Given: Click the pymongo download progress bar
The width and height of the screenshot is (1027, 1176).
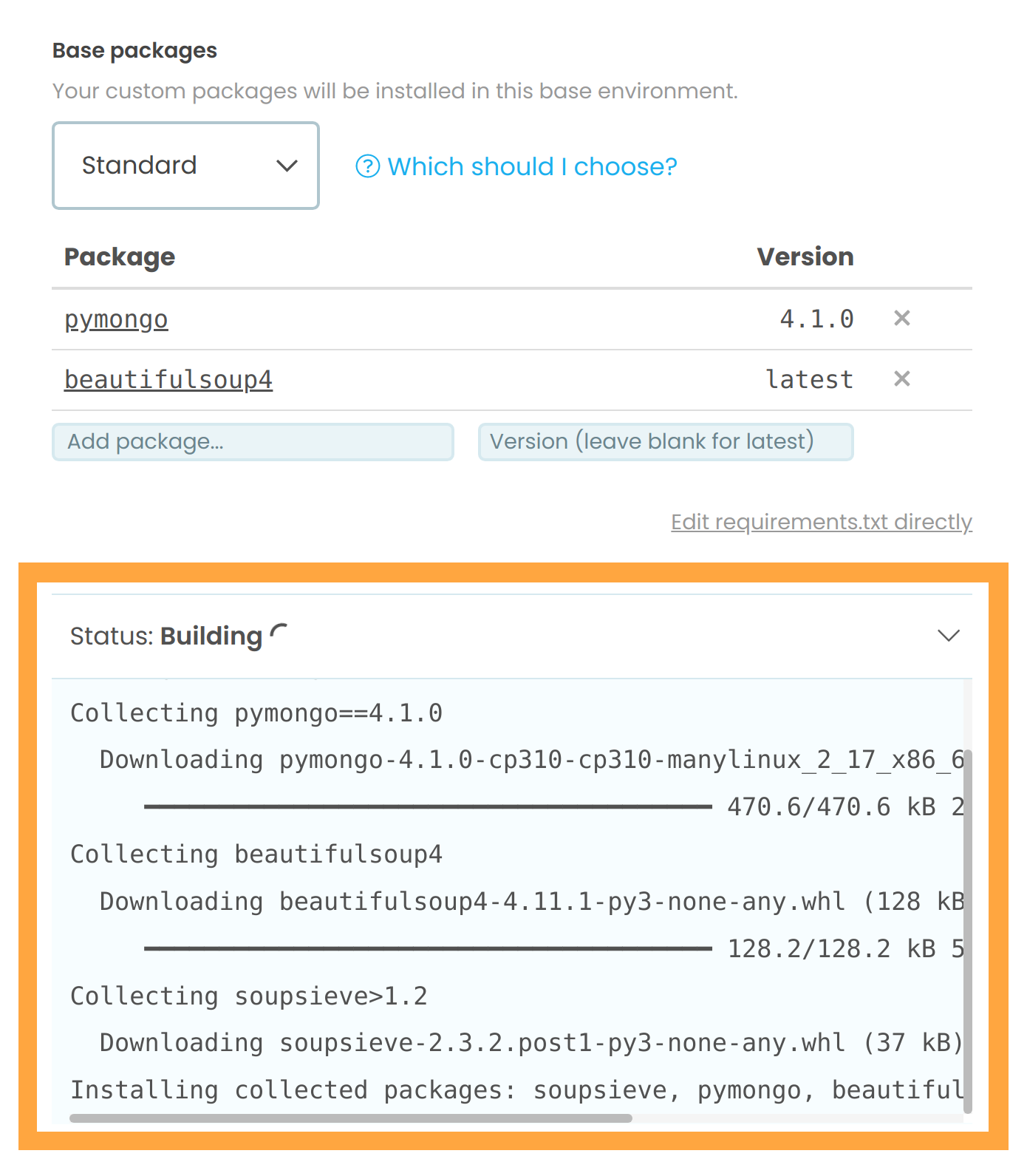Looking at the screenshot, I should click(425, 806).
